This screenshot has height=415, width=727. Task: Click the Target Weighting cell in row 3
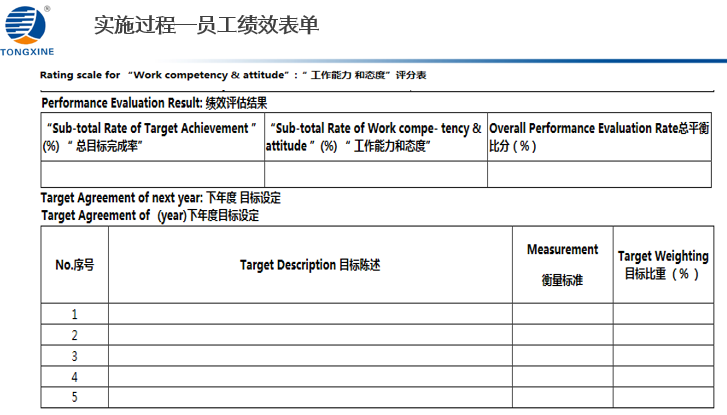[x=662, y=356]
